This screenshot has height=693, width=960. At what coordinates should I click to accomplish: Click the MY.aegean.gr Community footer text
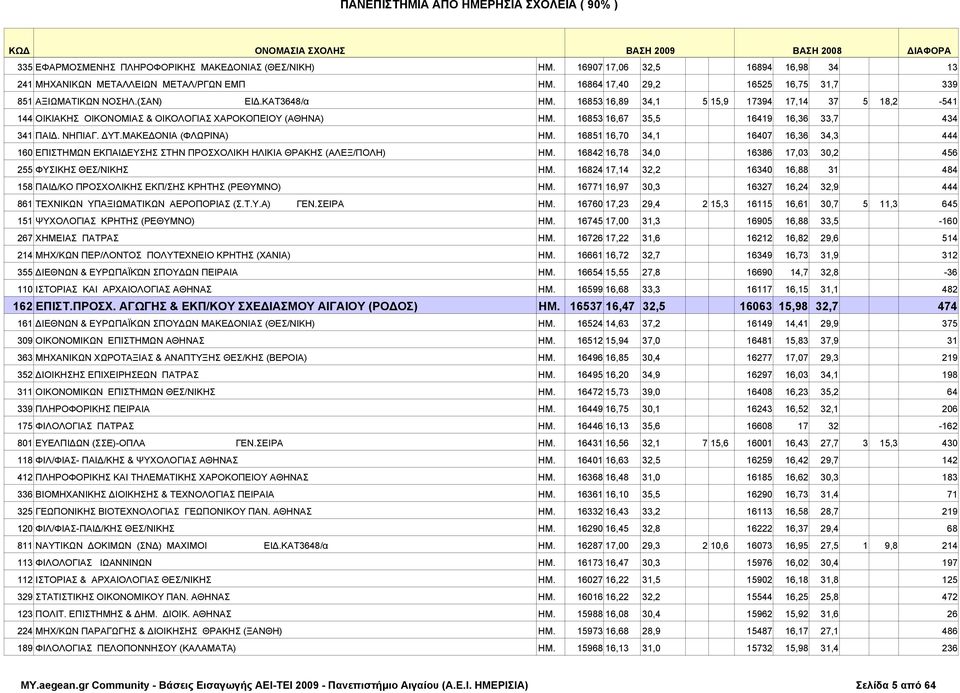coord(274,686)
